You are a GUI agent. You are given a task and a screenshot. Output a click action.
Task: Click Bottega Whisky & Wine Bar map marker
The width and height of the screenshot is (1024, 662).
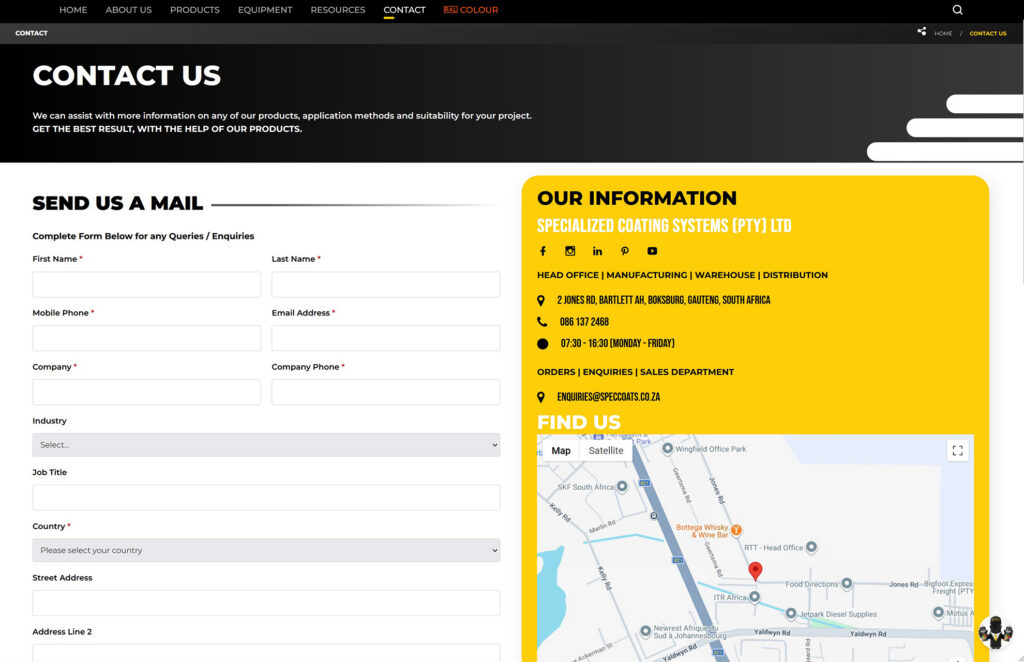click(x=736, y=530)
